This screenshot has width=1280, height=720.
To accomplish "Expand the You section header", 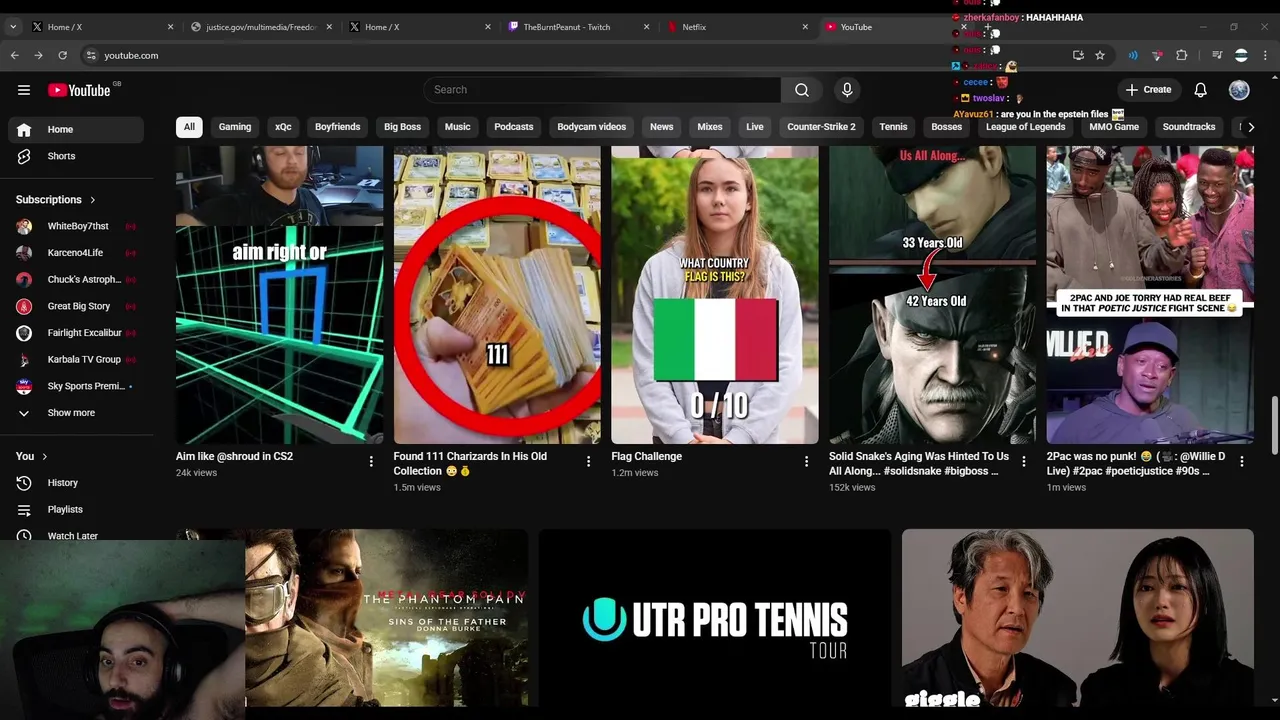I will [x=32, y=456].
